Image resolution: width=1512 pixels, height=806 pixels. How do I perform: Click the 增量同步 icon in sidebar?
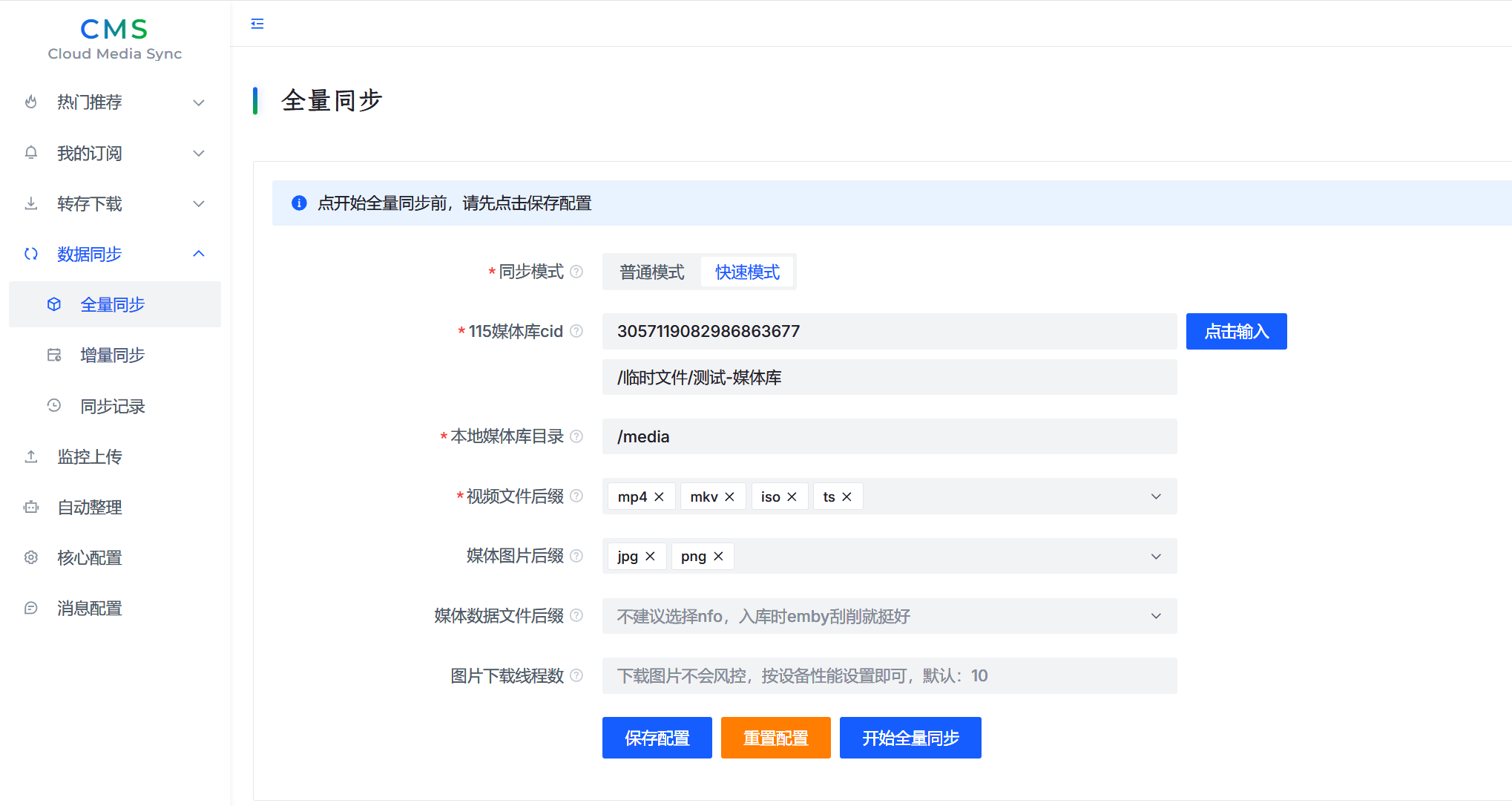click(54, 355)
